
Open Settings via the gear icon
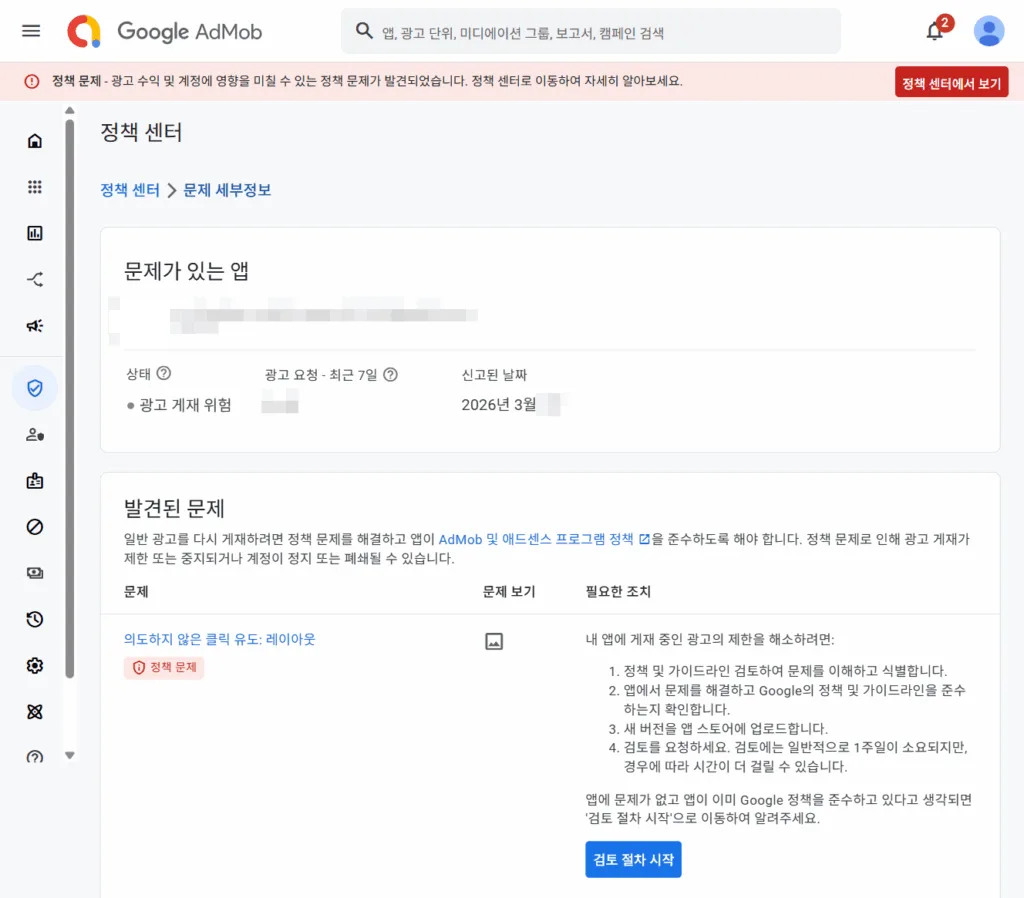(35, 665)
